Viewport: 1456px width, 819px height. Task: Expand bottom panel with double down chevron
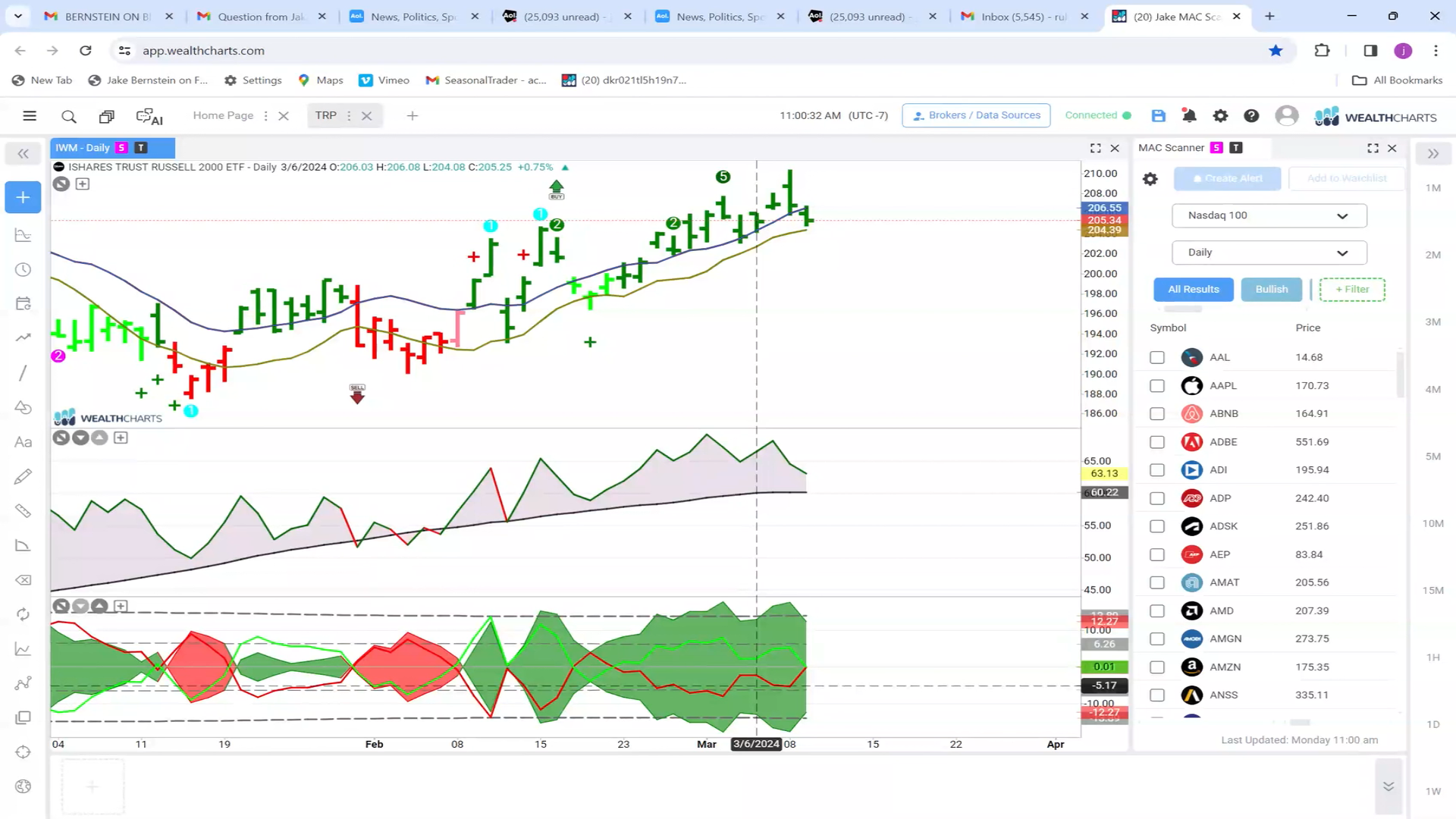coord(1388,786)
